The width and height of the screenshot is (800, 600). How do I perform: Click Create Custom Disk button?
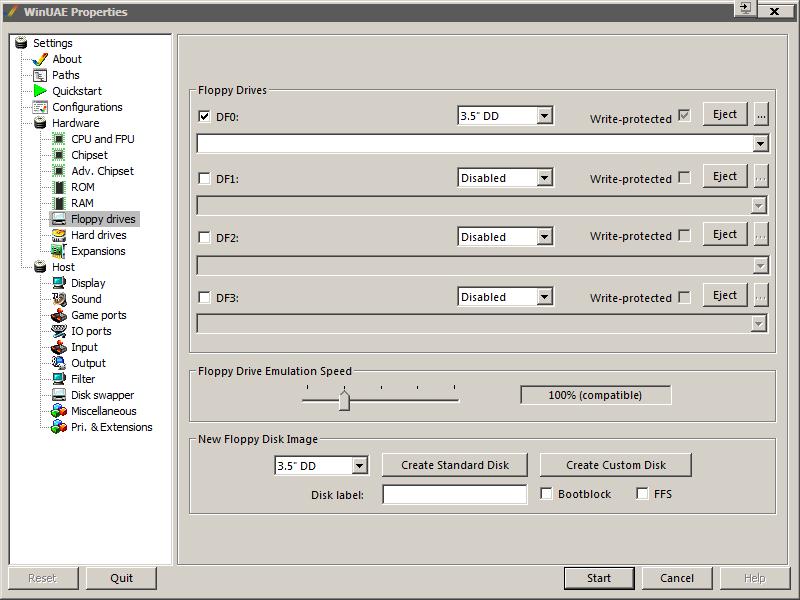[x=616, y=465]
